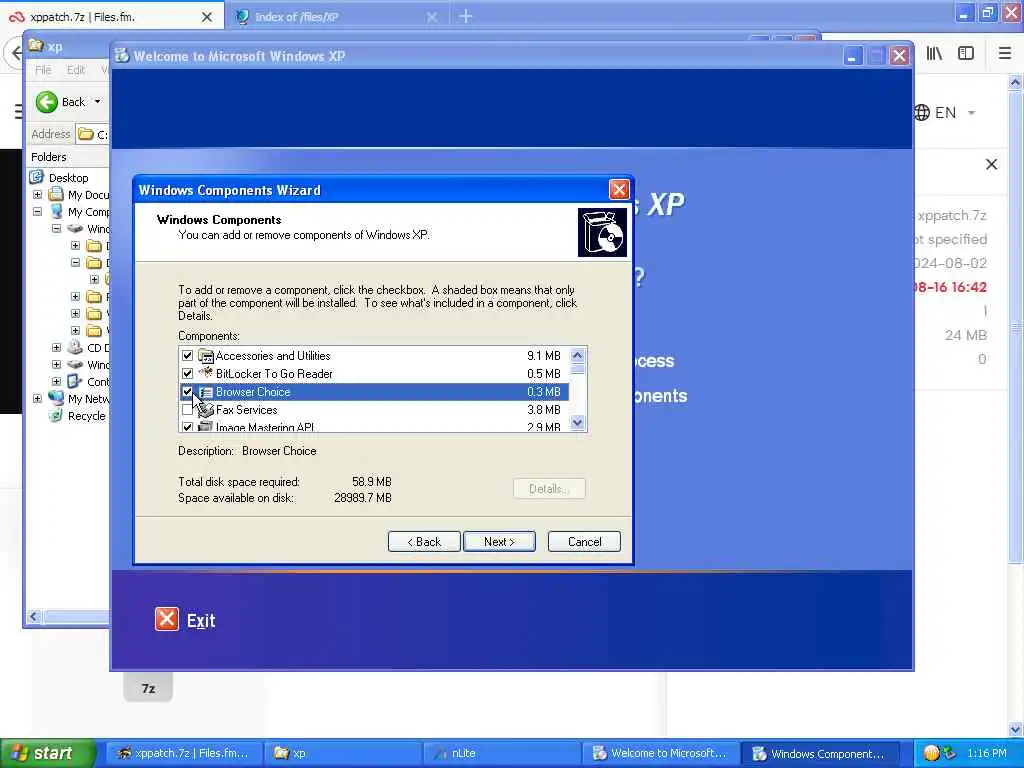Close the xppatch.7z browser tab

207,17
